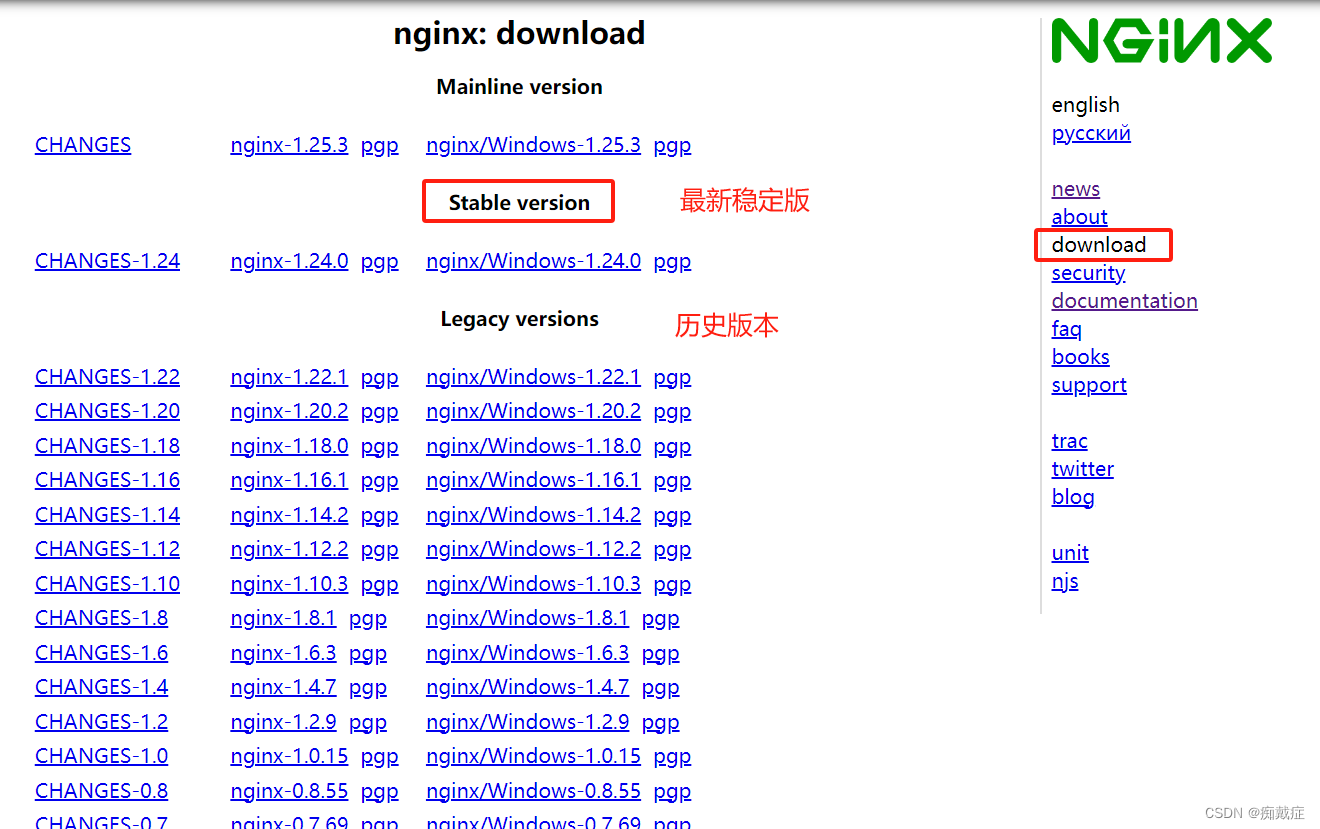This screenshot has width=1320, height=829.
Task: Open the CHANGES-1.10 link
Action: tap(108, 584)
